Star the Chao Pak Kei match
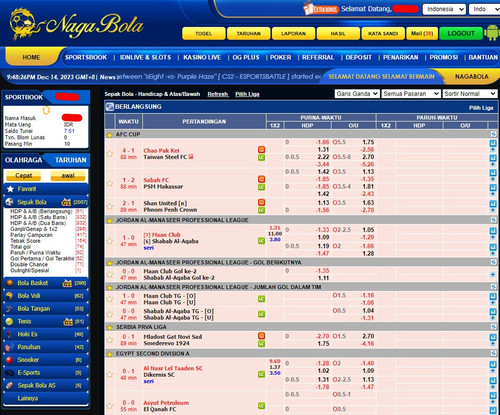This screenshot has width=500, height=415. click(x=109, y=154)
